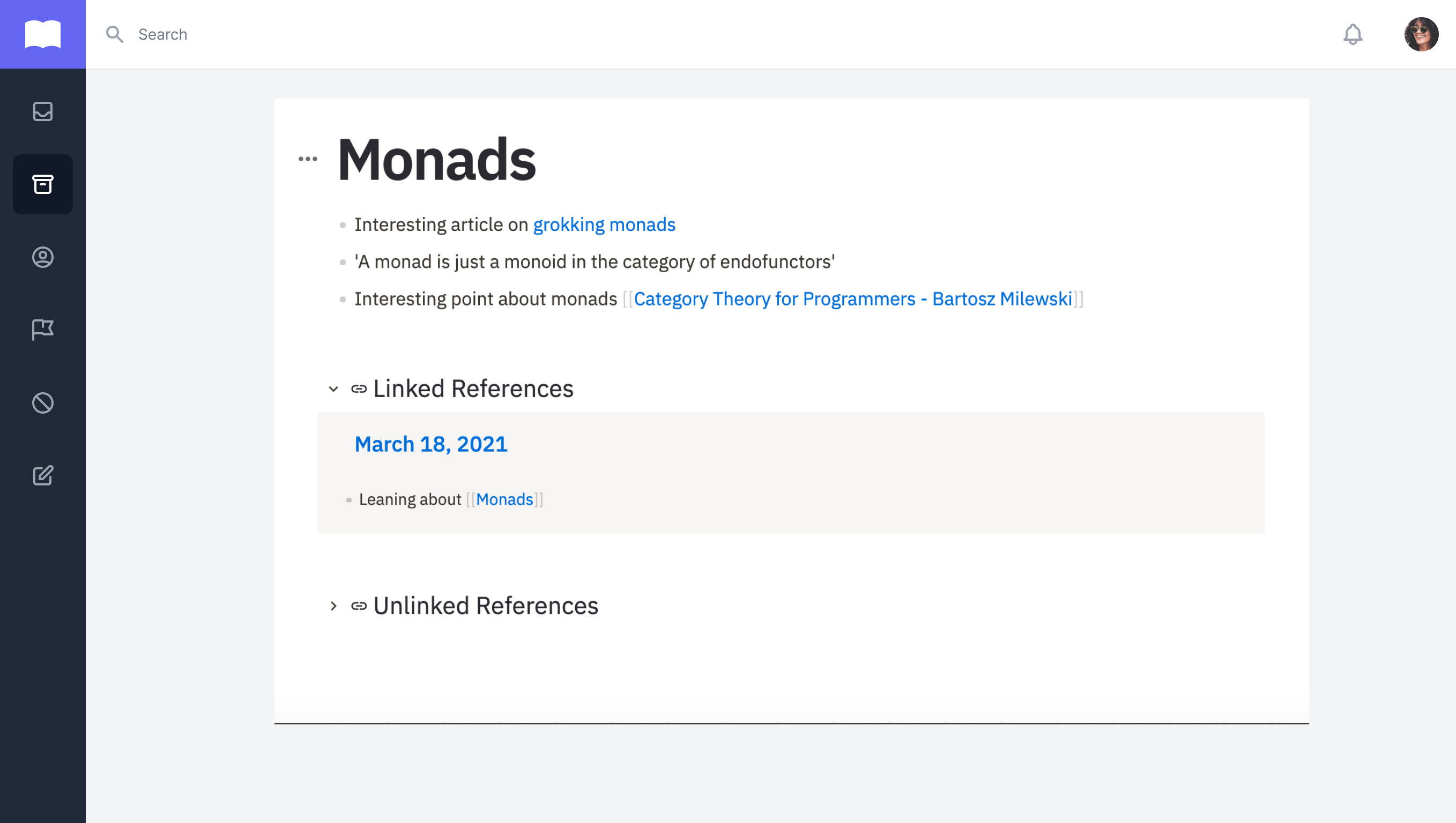Open the inbox icon in the sidebar
1456x823 pixels.
coord(42,112)
